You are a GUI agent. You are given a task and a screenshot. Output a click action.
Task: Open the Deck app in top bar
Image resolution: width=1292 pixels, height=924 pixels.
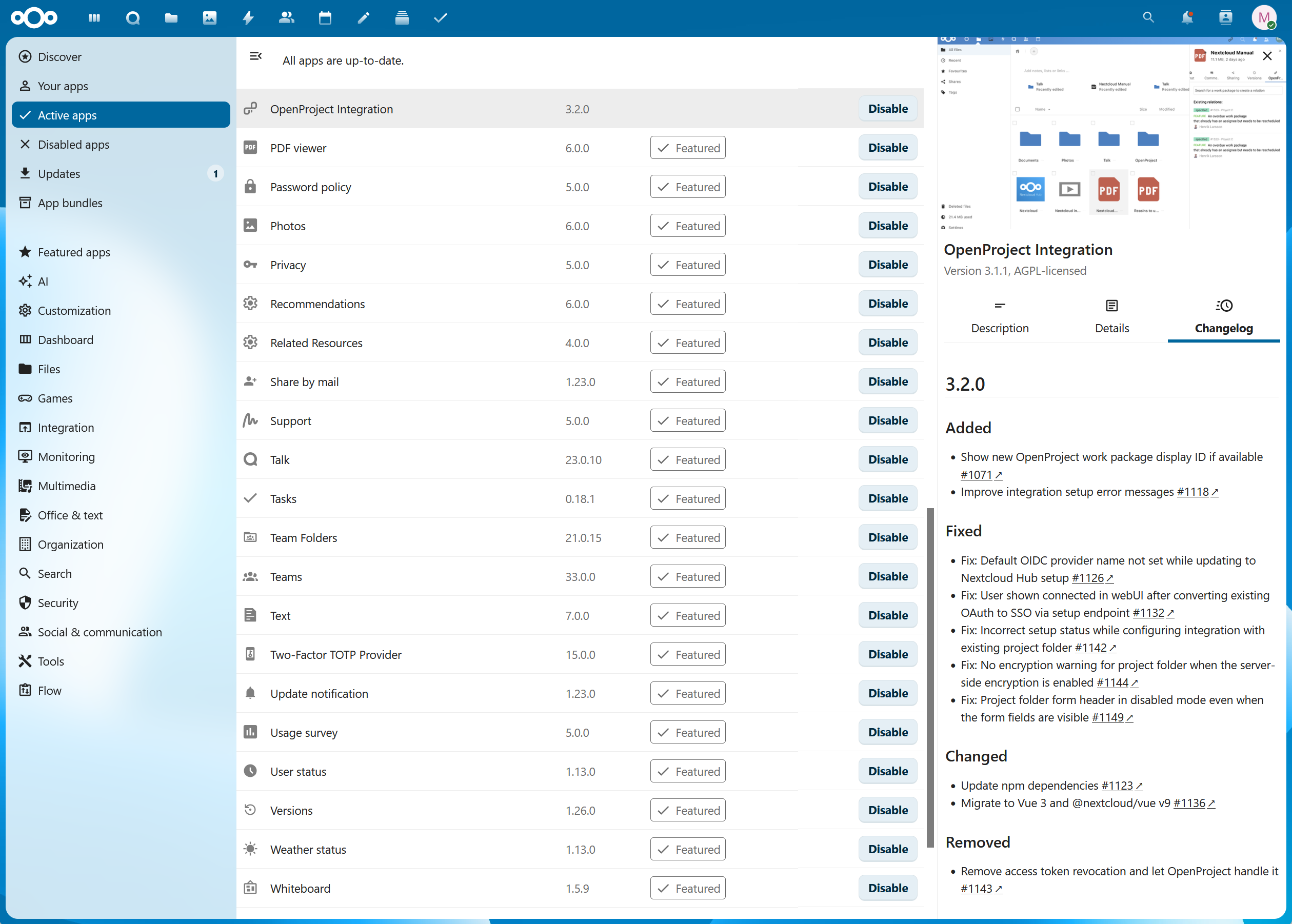402,18
